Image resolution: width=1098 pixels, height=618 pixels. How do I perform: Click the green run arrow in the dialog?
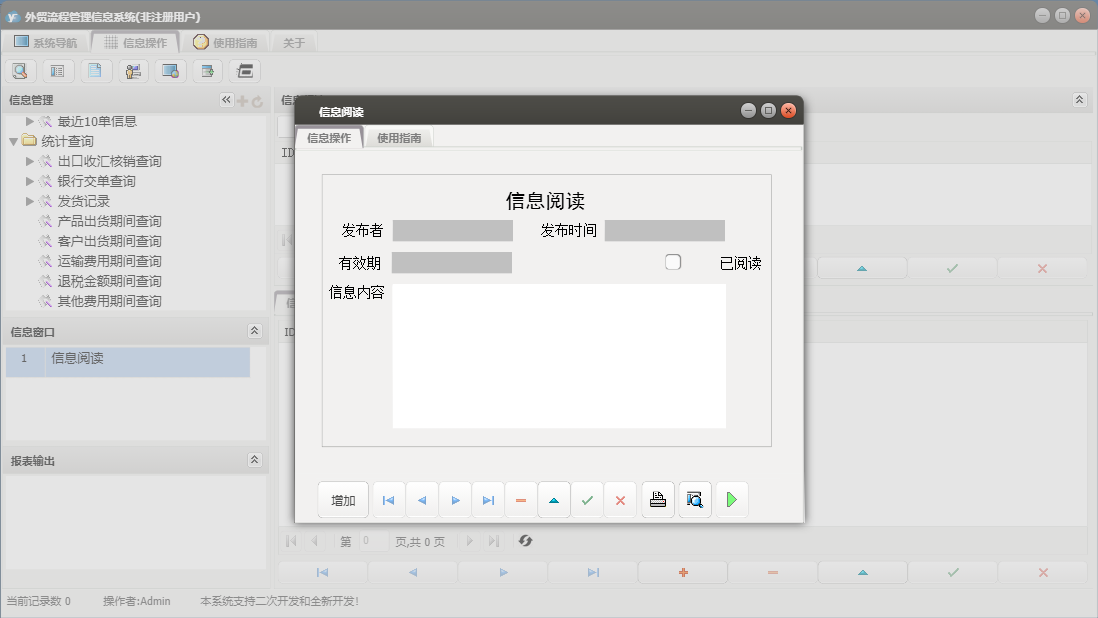click(x=731, y=499)
